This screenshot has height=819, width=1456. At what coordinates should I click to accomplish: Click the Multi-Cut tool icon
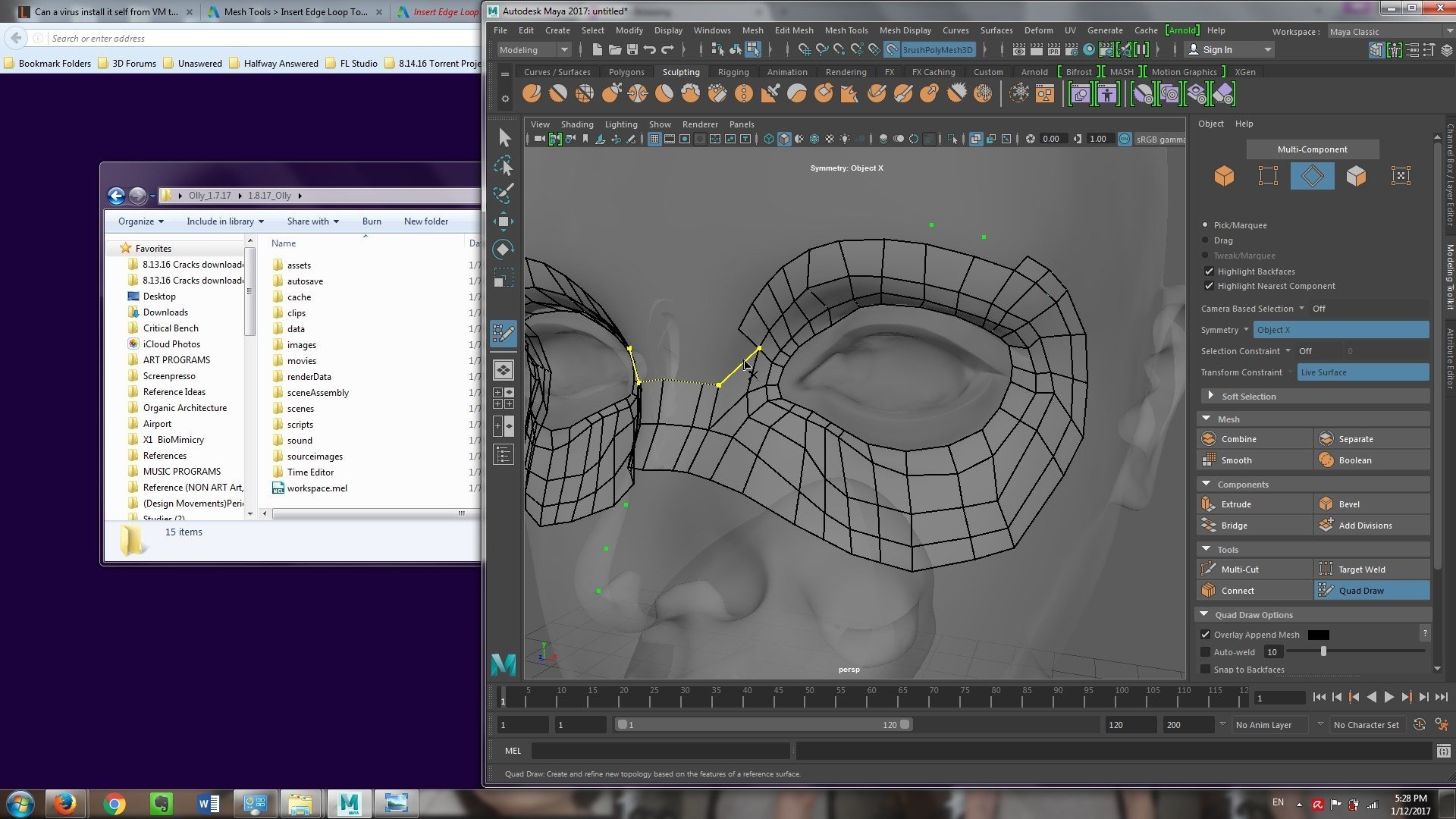pyautogui.click(x=1209, y=570)
